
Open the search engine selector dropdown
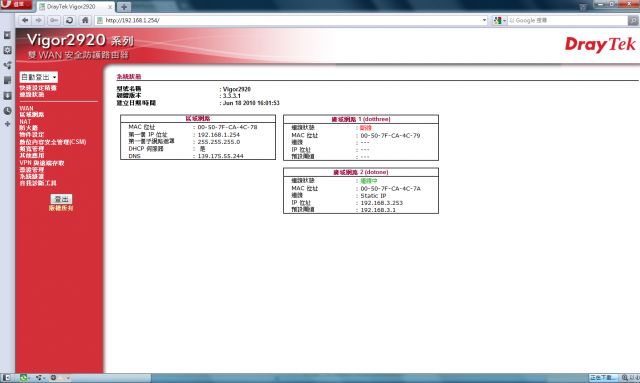point(500,20)
